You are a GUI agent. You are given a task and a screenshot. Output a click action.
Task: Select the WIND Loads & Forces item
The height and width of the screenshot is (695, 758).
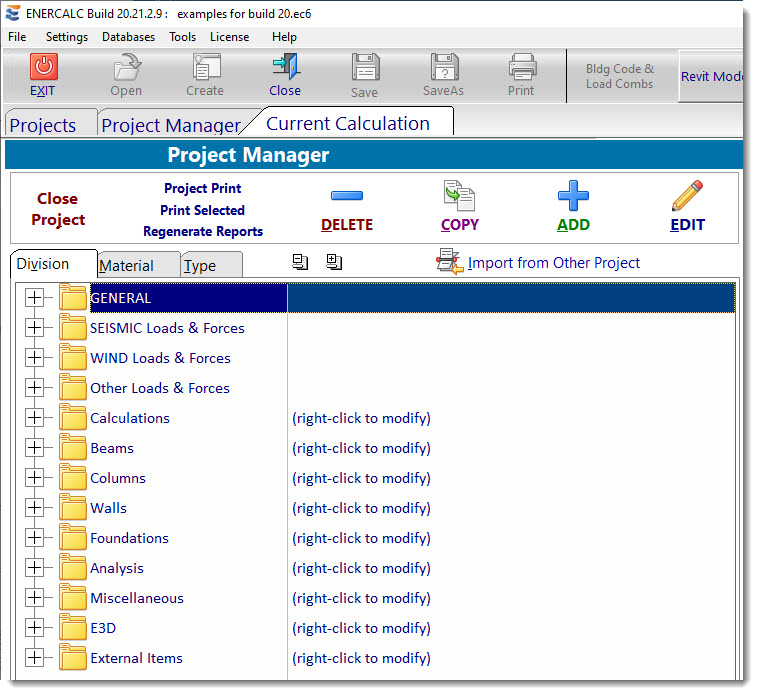pos(160,358)
